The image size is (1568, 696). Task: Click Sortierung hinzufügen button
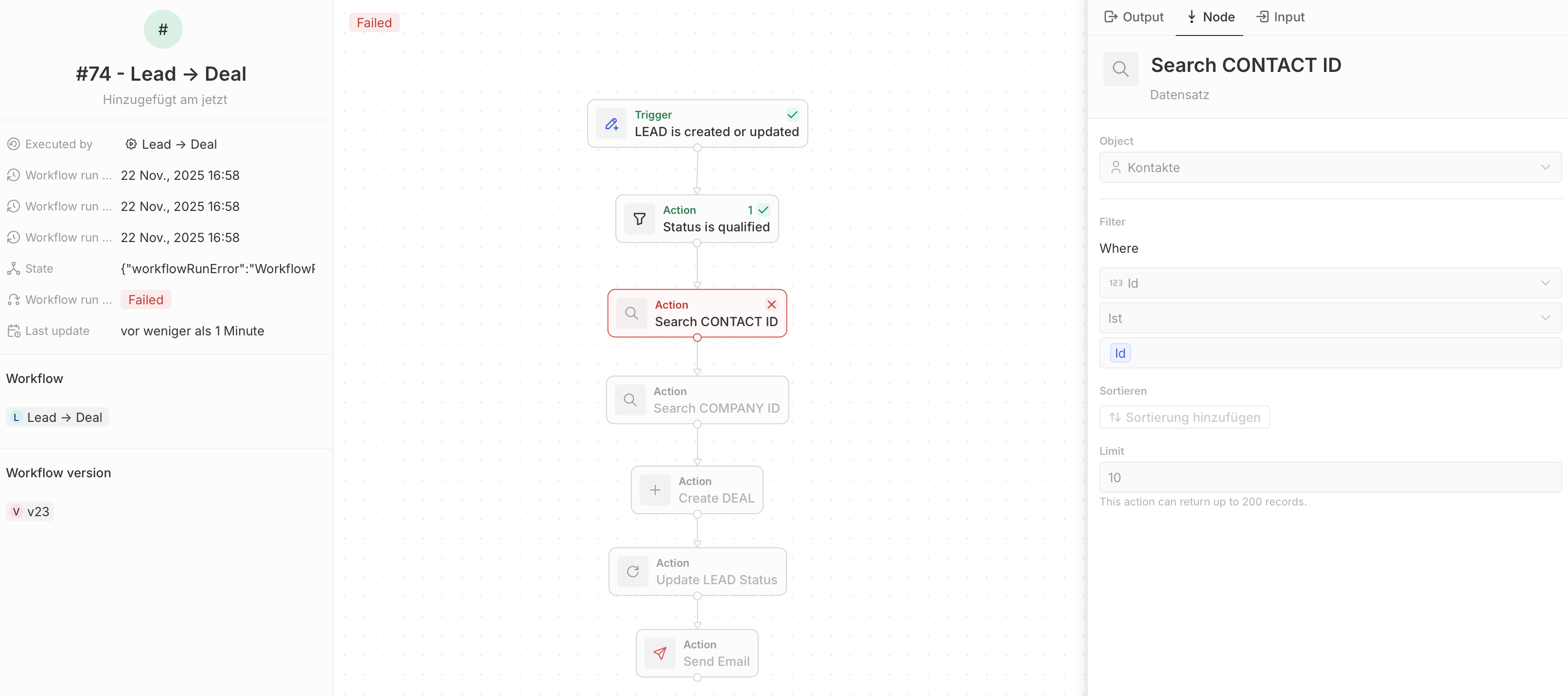(1184, 417)
